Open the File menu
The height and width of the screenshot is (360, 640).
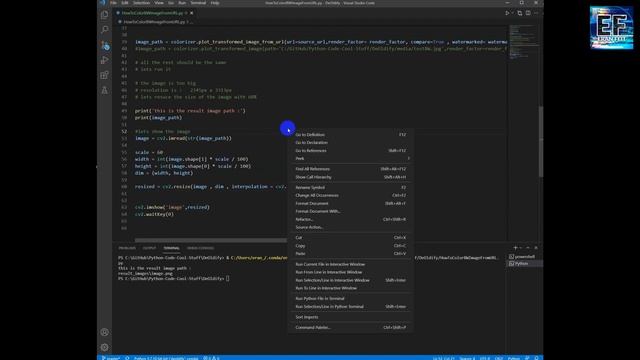(113, 3)
